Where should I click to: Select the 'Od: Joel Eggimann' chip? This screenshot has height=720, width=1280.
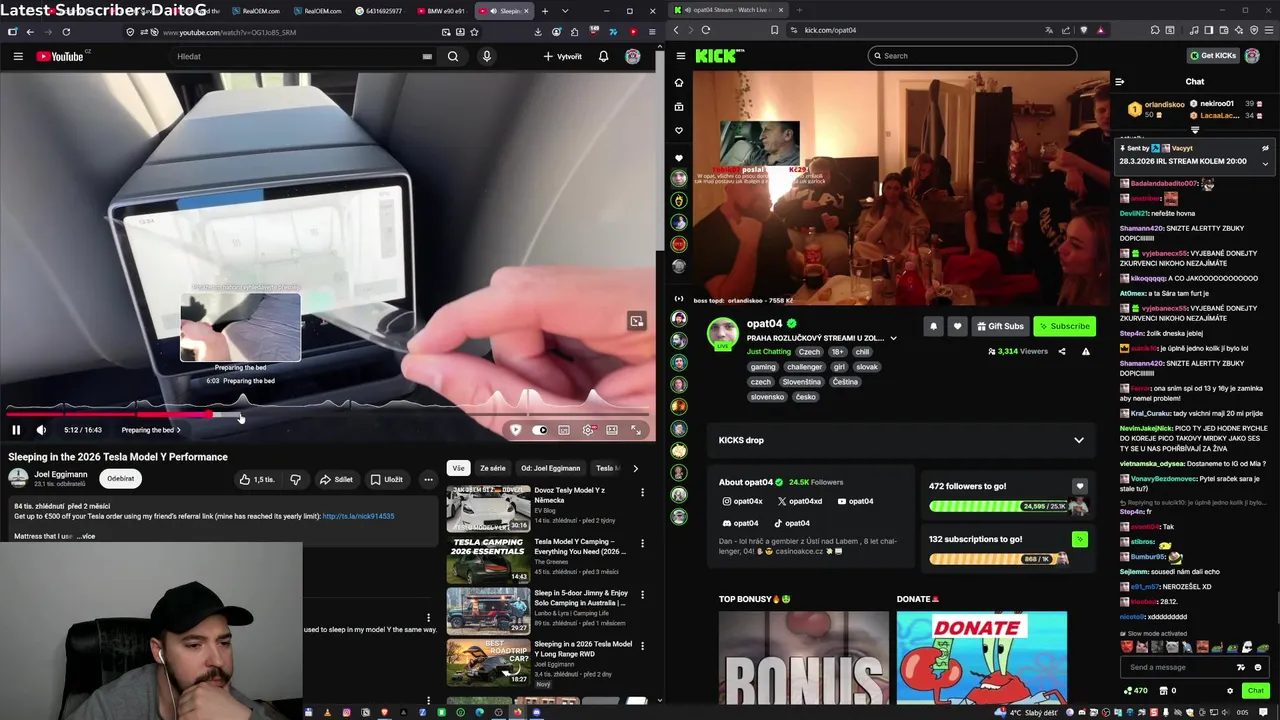[x=550, y=468]
